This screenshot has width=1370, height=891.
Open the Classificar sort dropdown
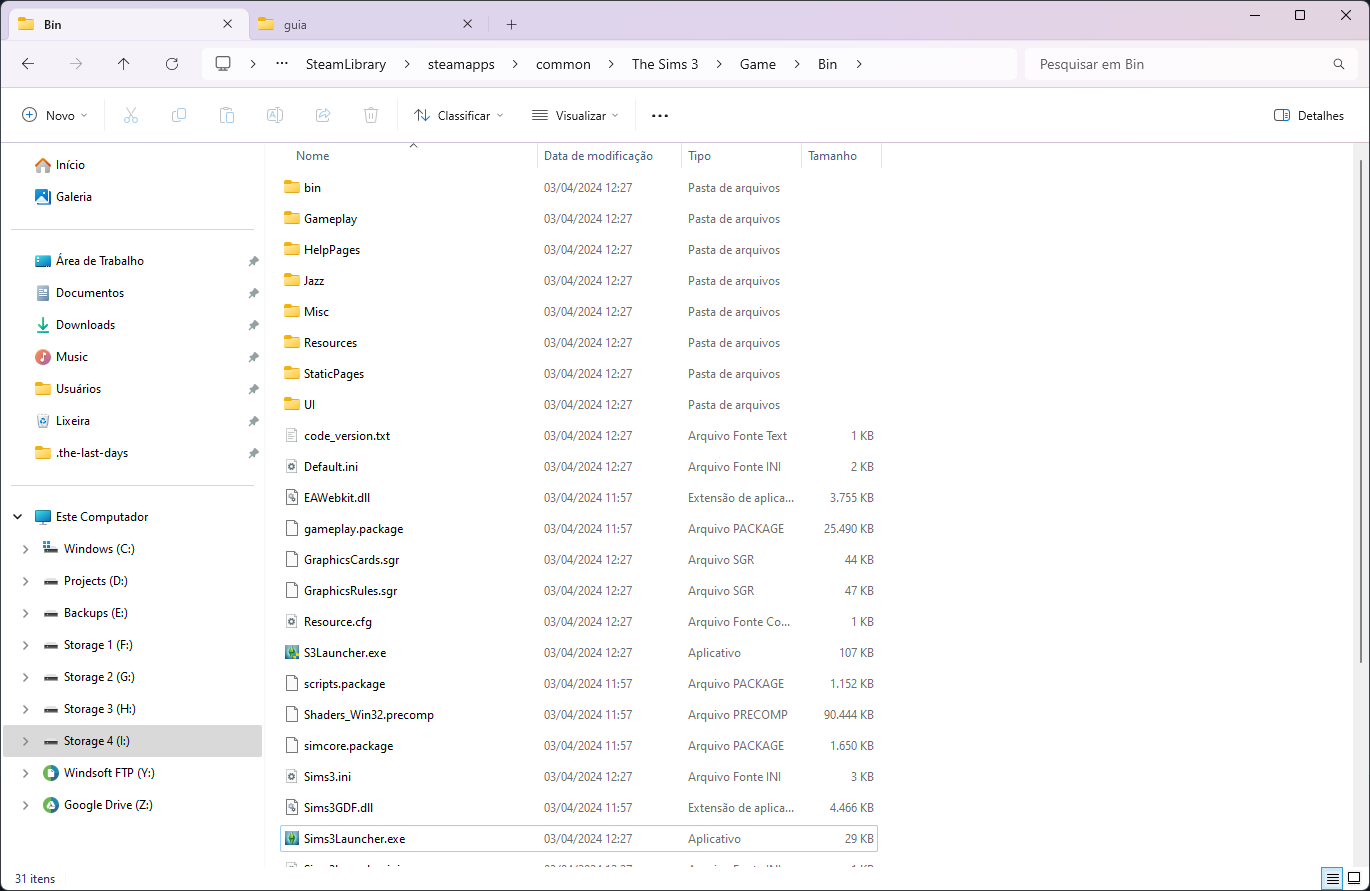[x=459, y=115]
